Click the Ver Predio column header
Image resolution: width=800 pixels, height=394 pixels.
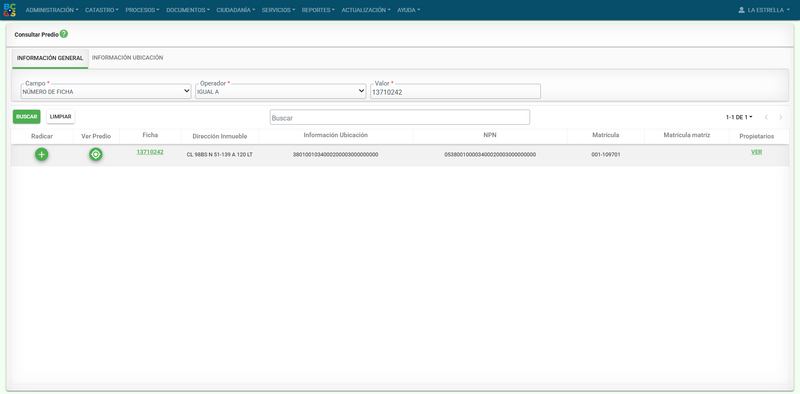pos(96,136)
